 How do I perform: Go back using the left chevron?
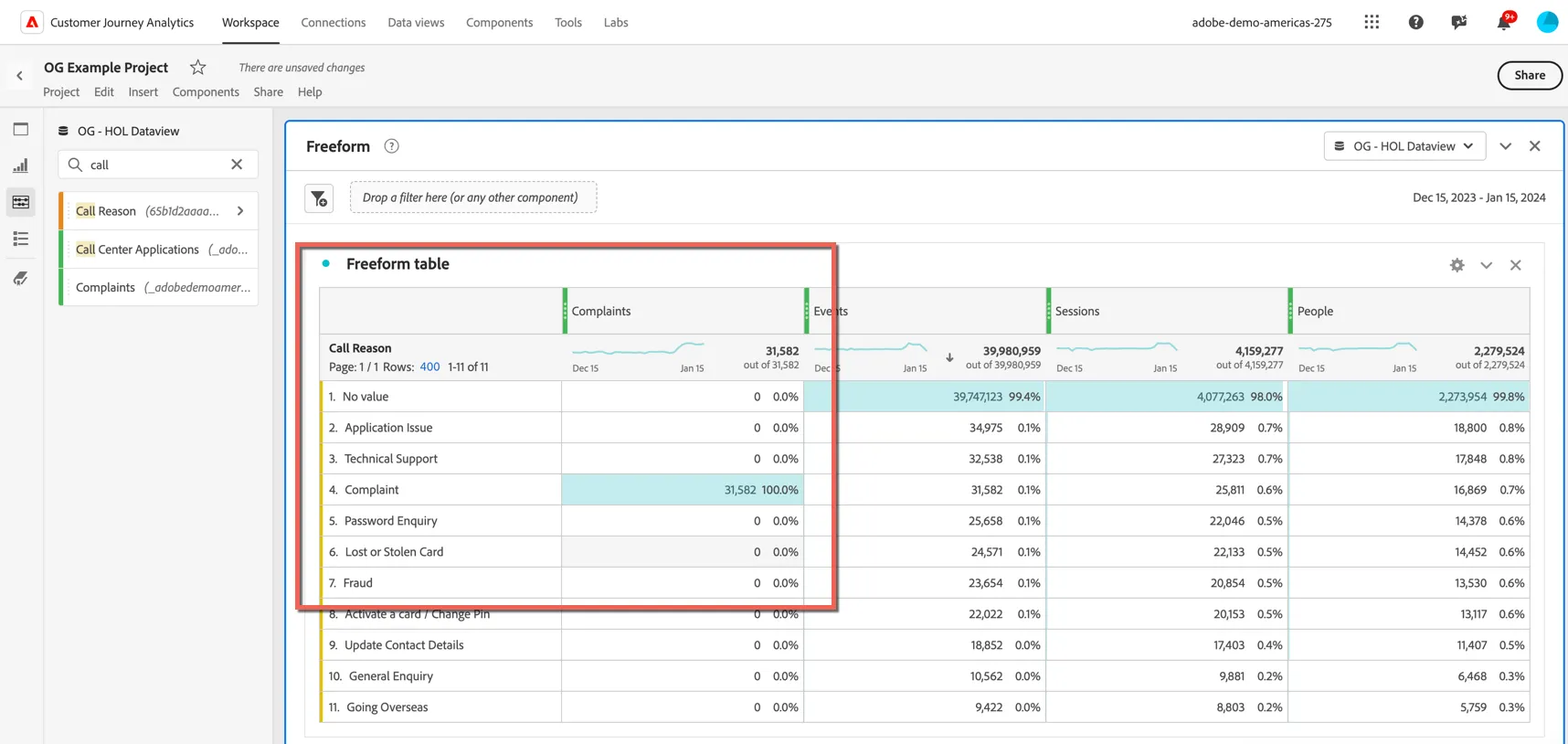[20, 76]
